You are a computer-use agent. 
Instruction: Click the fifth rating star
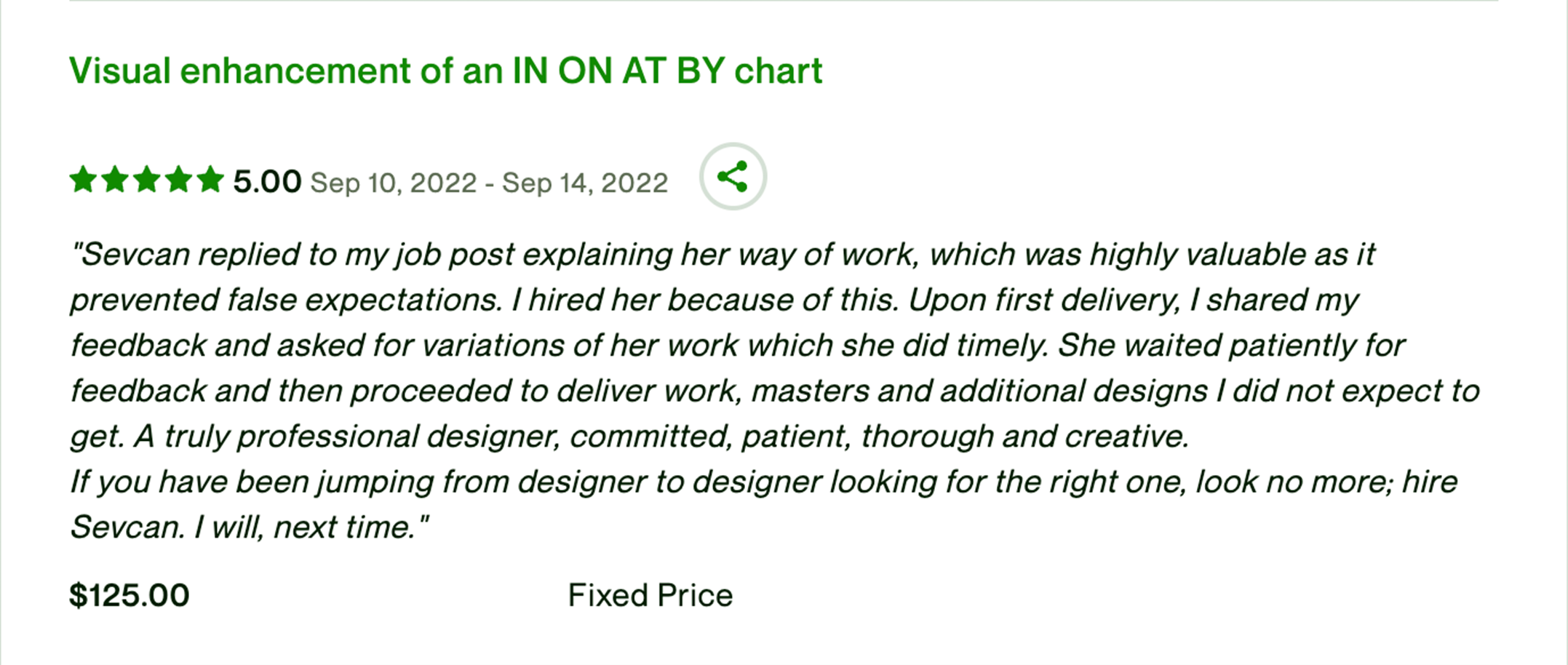210,179
